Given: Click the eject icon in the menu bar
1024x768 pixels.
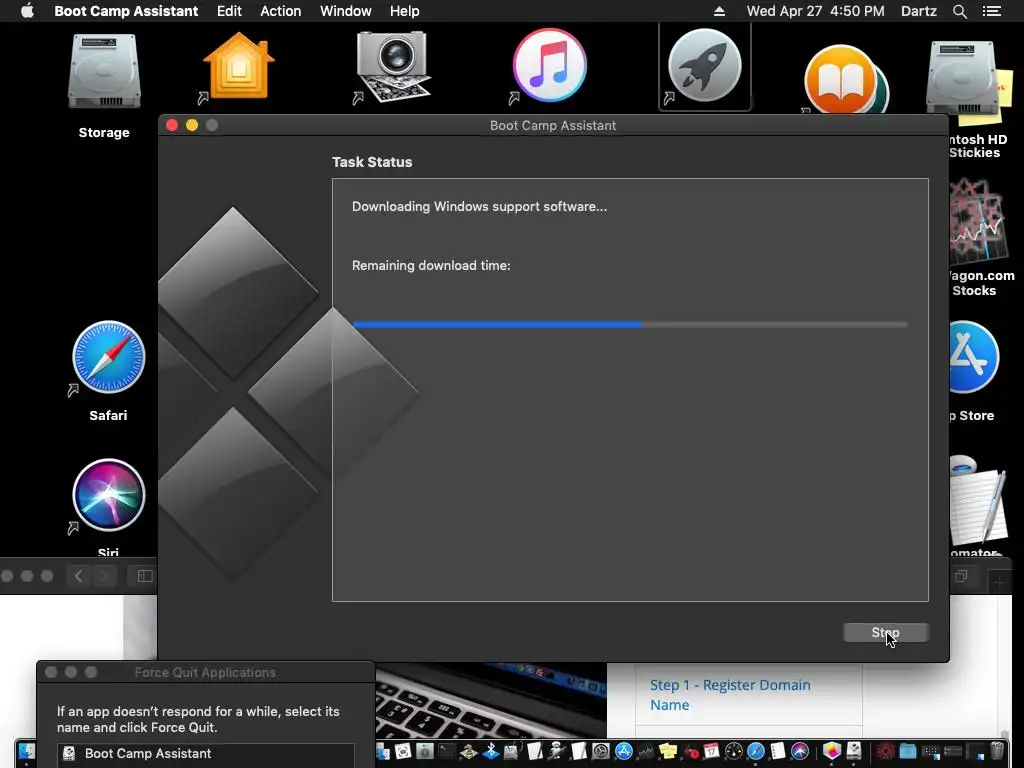Looking at the screenshot, I should pos(719,11).
